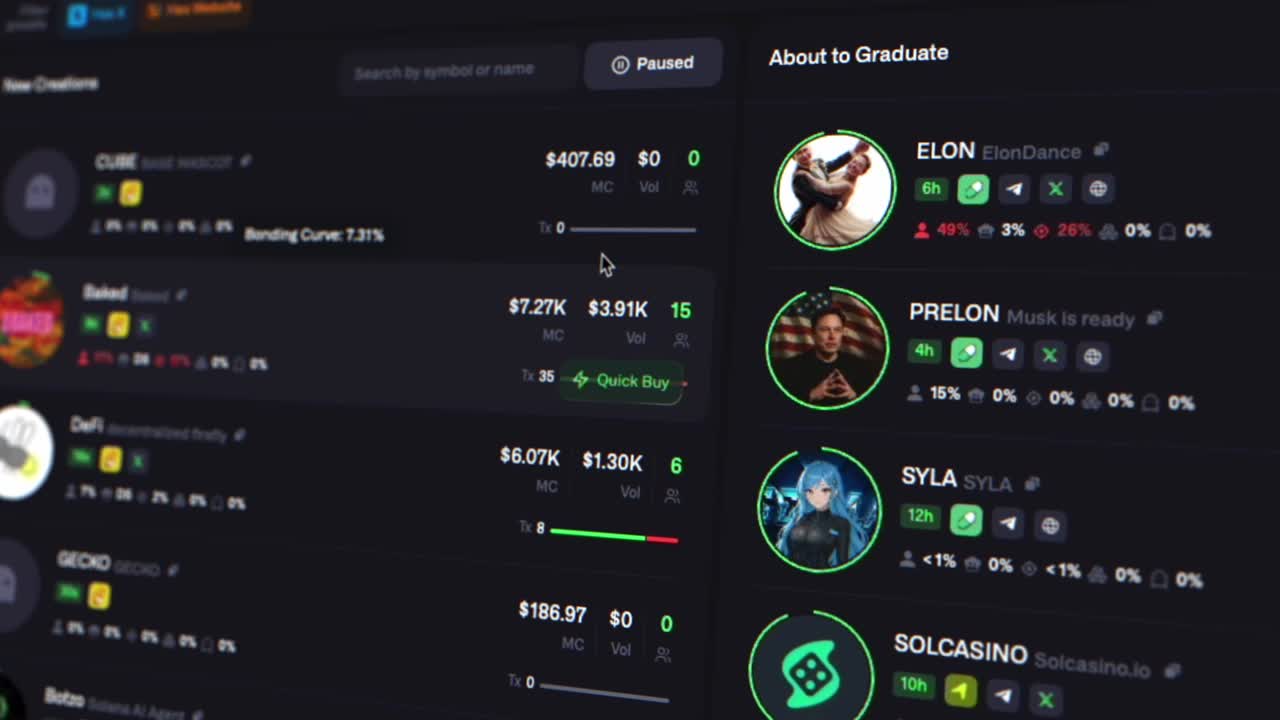Click DeFi token's green-red transaction bar
Screen dimensions: 1280x720
click(614, 536)
